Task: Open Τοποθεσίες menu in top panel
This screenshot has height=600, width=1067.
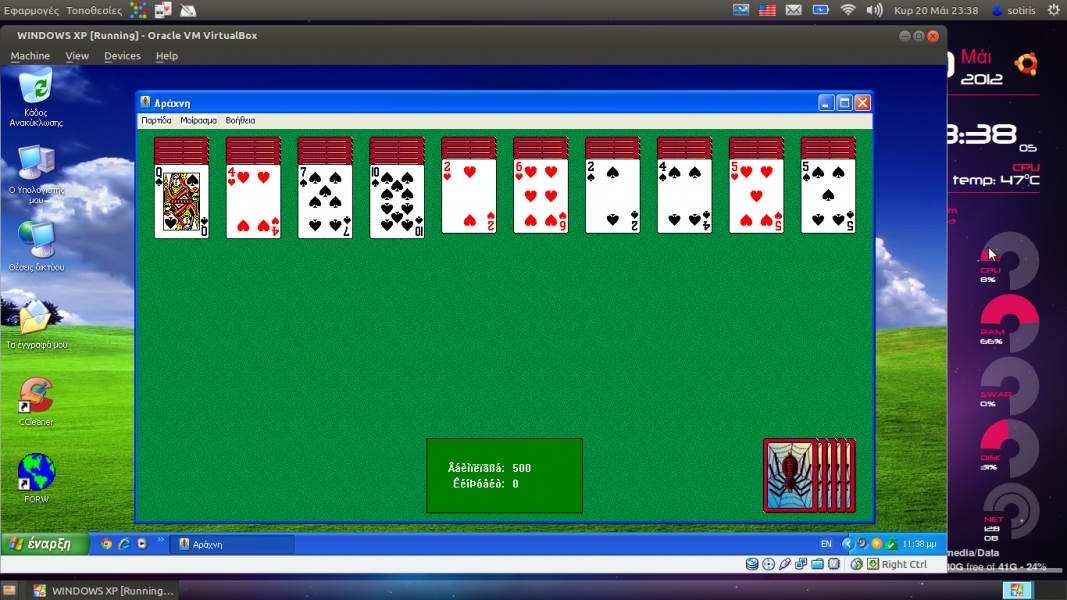Action: coord(94,10)
